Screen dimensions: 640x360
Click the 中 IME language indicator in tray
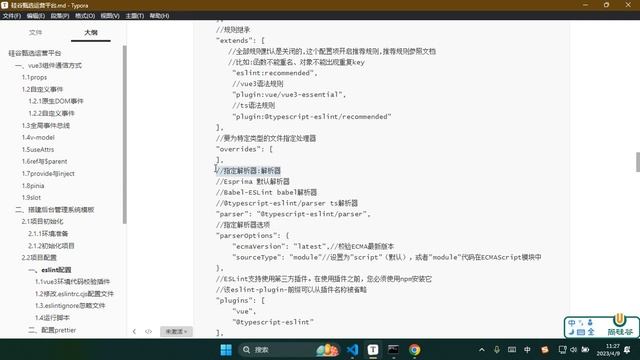pos(527,350)
